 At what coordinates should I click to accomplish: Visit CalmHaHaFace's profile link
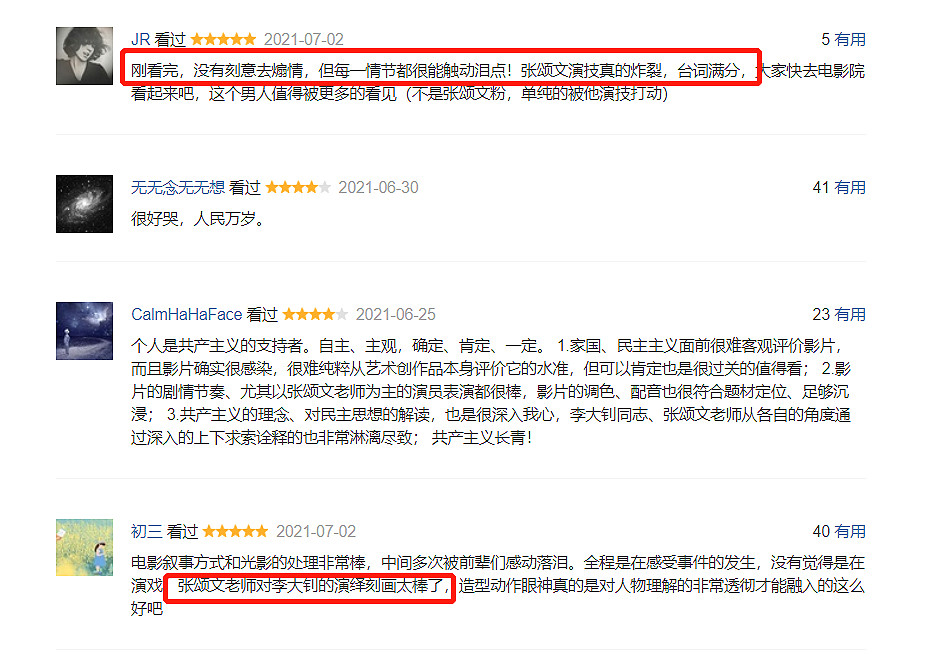187,314
